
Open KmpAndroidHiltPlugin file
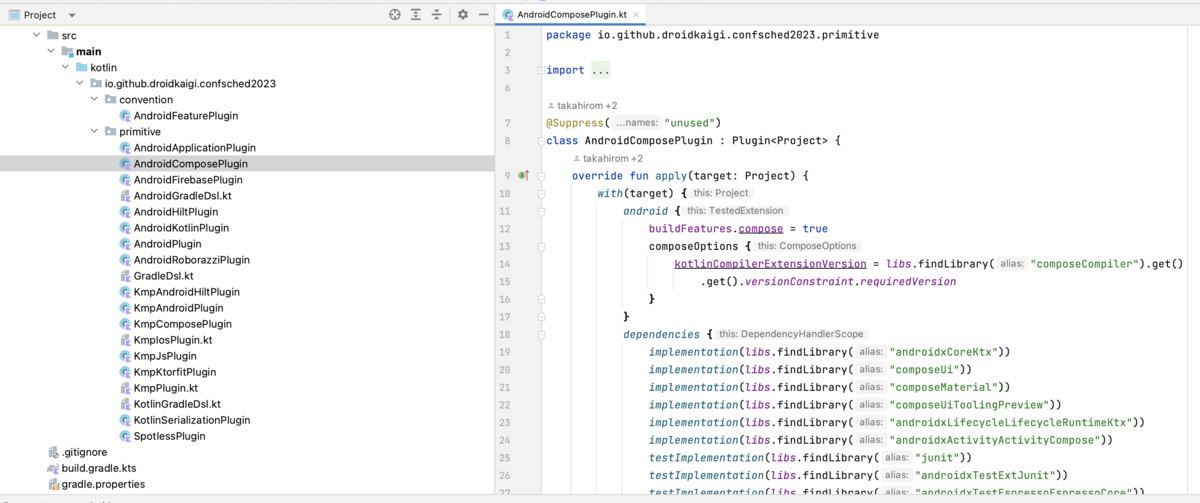(x=179, y=292)
